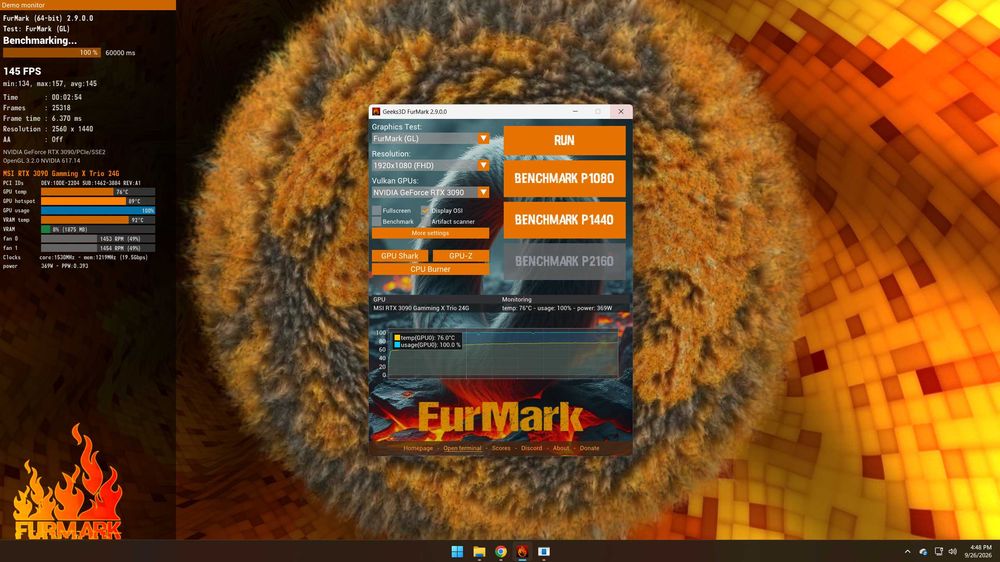Image resolution: width=1000 pixels, height=562 pixels.
Task: Click the Resolution 2560 x 1440 row
Action: [x=48, y=129]
